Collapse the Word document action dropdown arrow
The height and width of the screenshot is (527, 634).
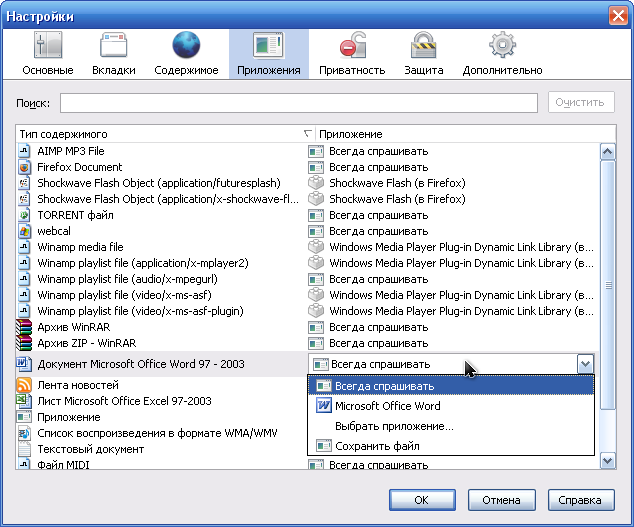[x=585, y=364]
